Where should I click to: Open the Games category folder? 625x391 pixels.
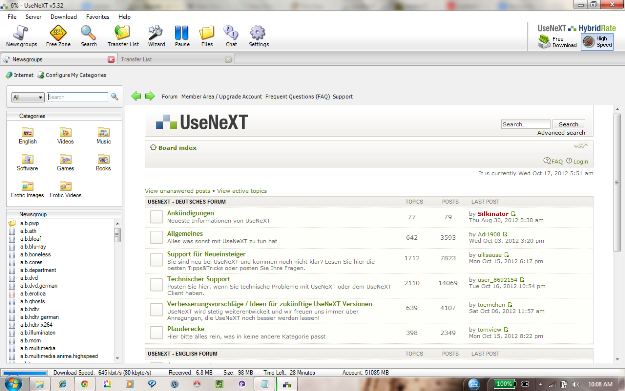coord(65,163)
